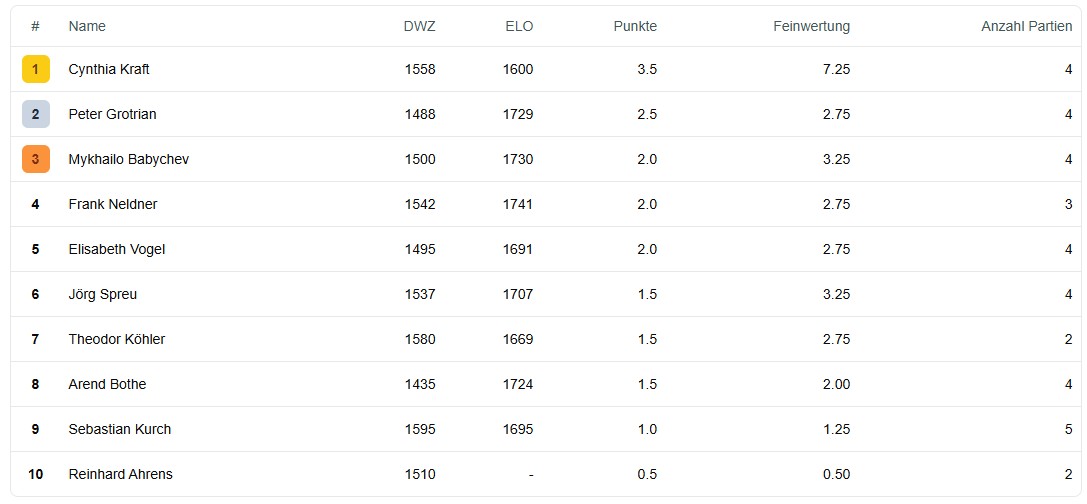Screen dimensions: 1087x504
Task: Open player Cynthia Kraft
Action: (x=109, y=69)
